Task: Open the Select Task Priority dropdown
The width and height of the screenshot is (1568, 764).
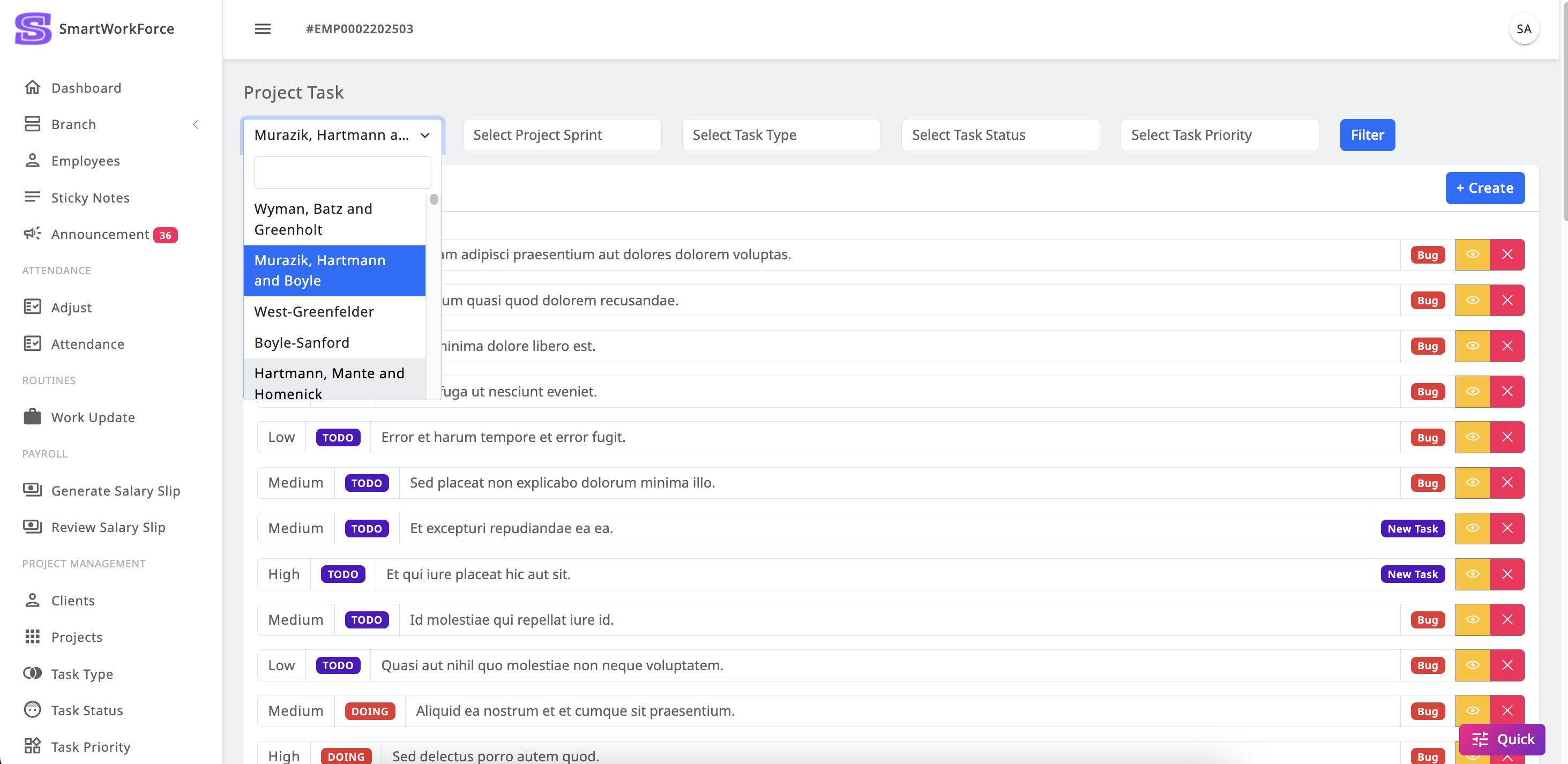Action: [1219, 134]
